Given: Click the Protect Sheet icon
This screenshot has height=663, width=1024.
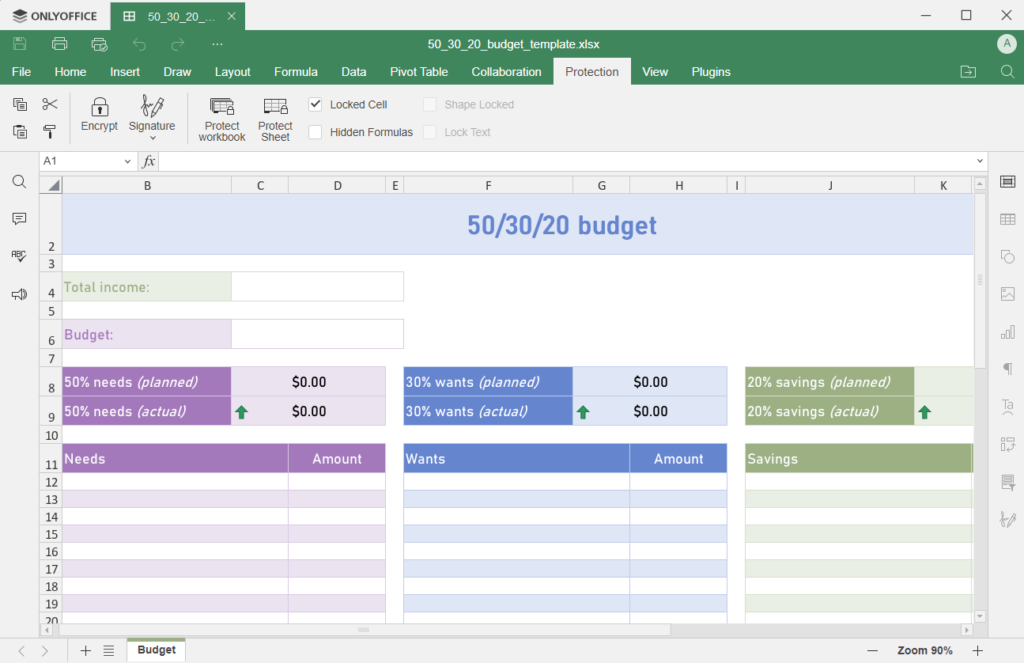Looking at the screenshot, I should (x=275, y=107).
